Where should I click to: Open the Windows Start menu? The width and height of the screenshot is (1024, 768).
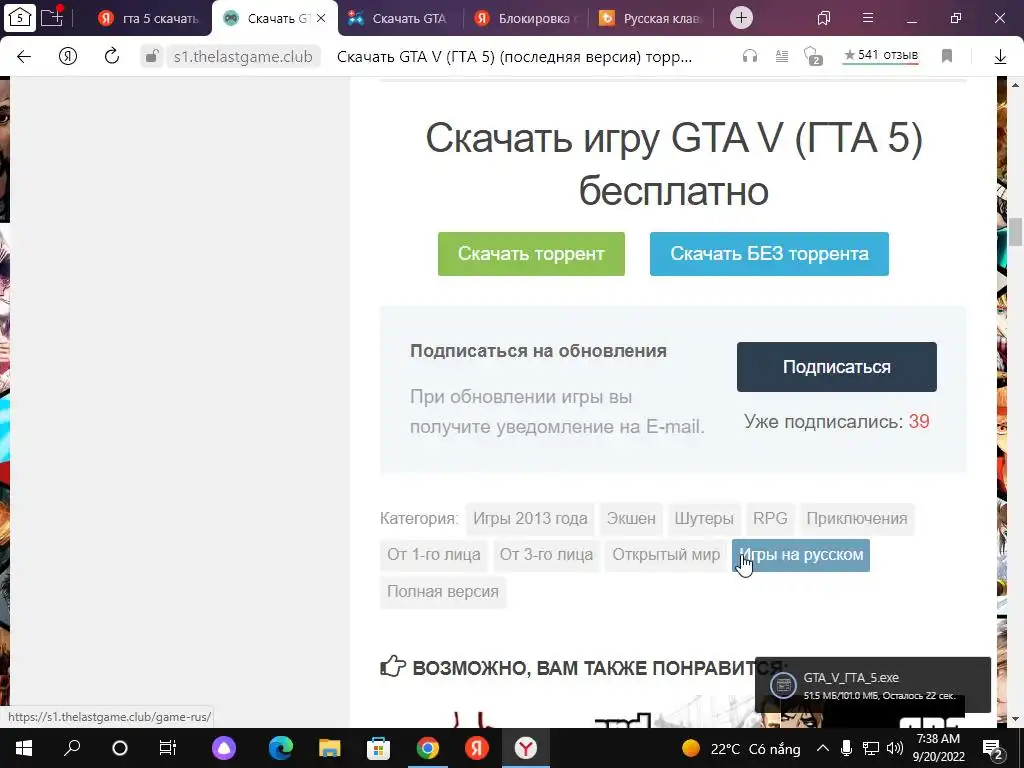[24, 748]
